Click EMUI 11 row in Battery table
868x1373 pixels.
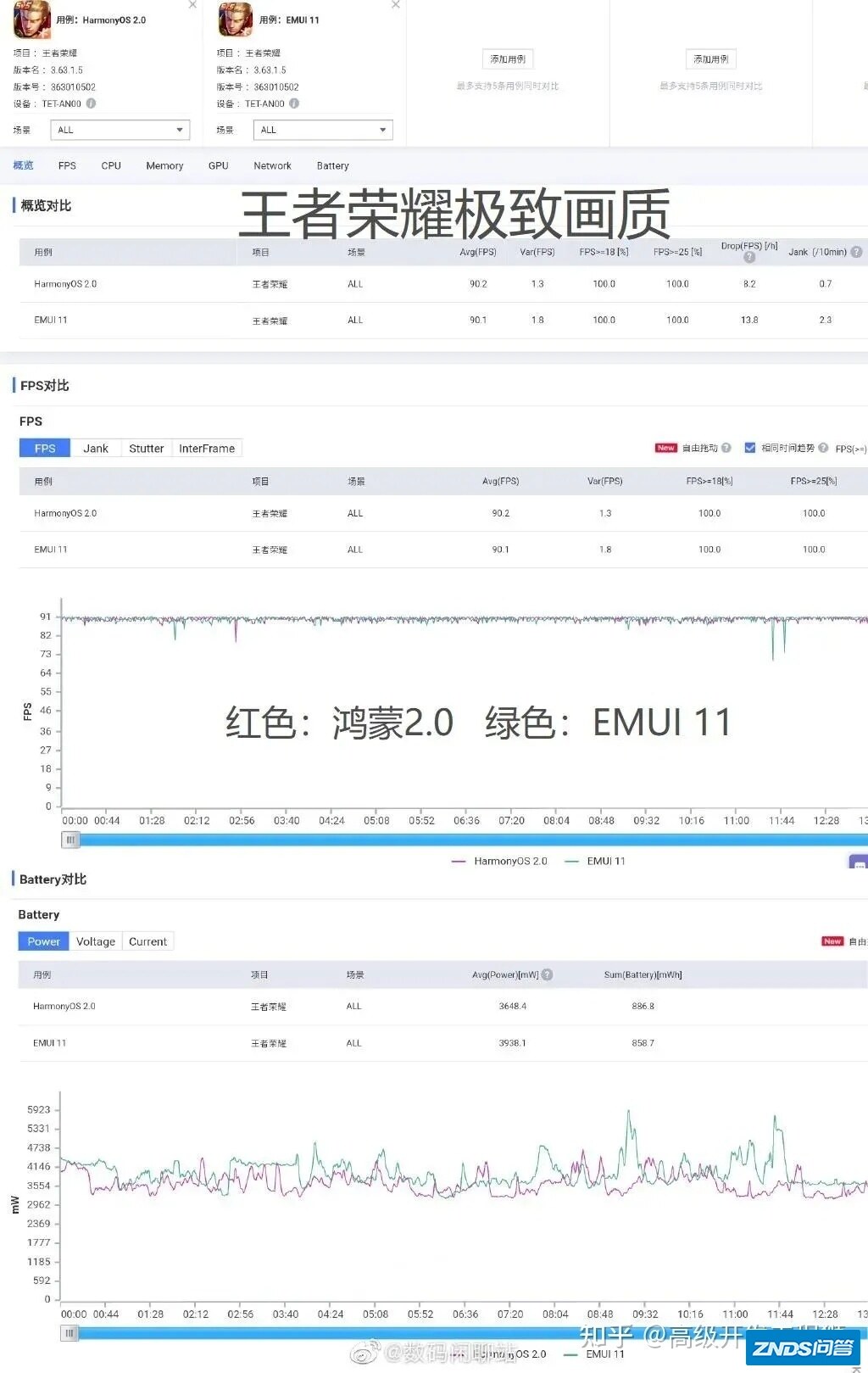coord(443,1043)
